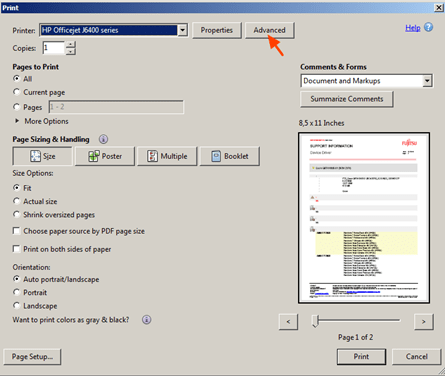Choose the Booklet layout button
445x376 pixels.
click(230, 156)
